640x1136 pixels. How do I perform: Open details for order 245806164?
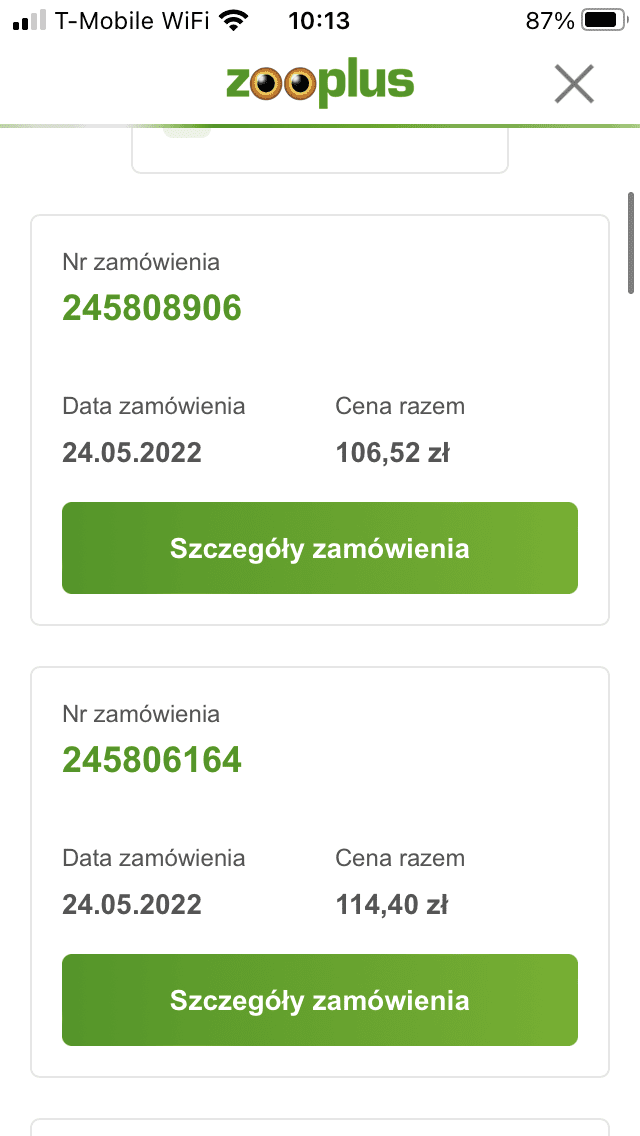click(320, 1001)
